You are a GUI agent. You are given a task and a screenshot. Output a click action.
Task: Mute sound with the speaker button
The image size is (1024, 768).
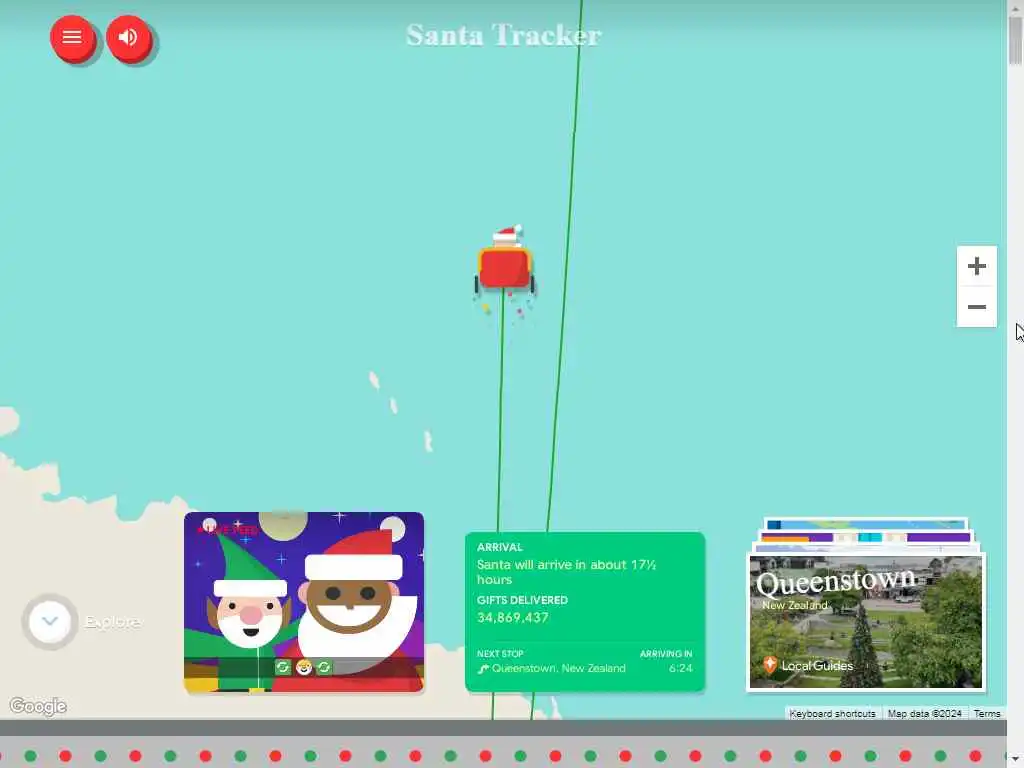tap(129, 37)
